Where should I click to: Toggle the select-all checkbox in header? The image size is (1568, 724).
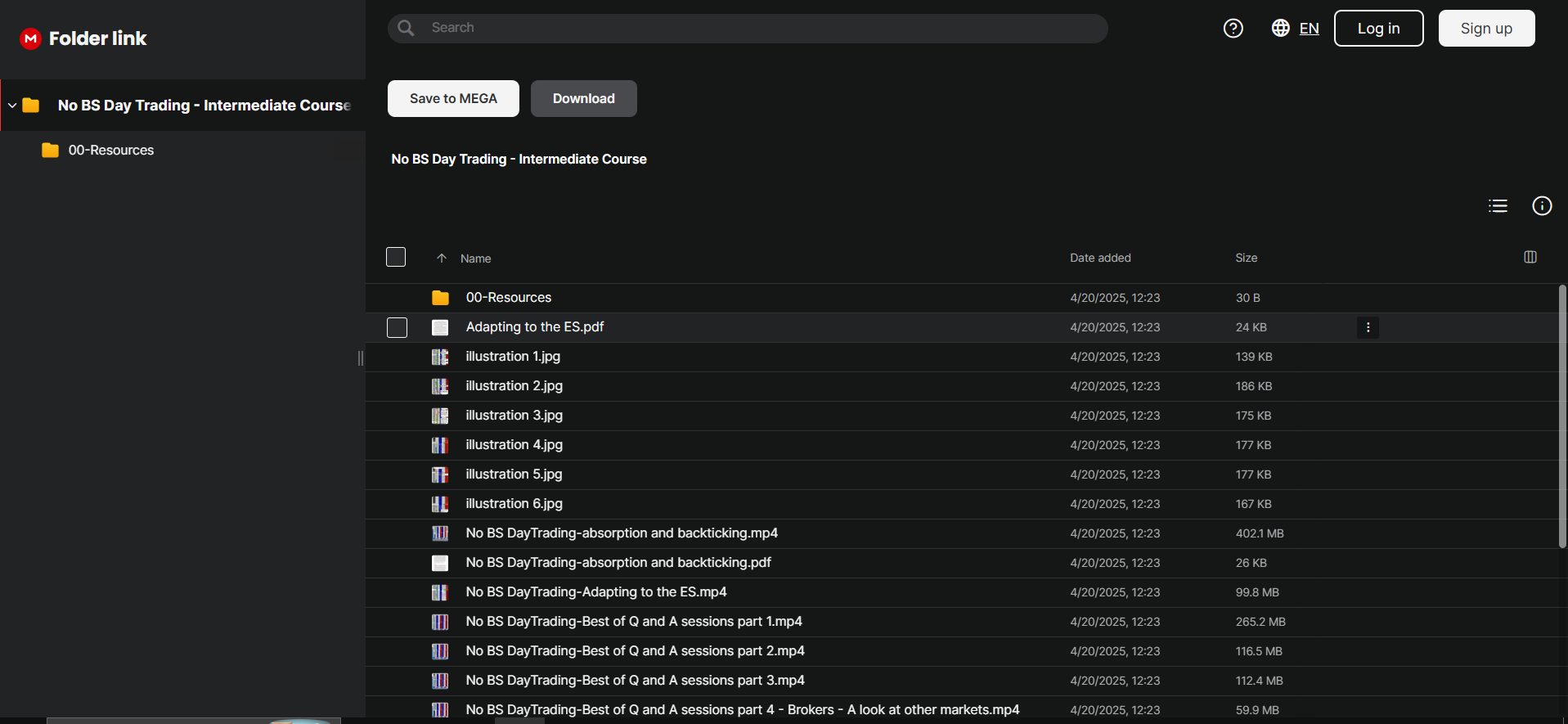click(396, 257)
